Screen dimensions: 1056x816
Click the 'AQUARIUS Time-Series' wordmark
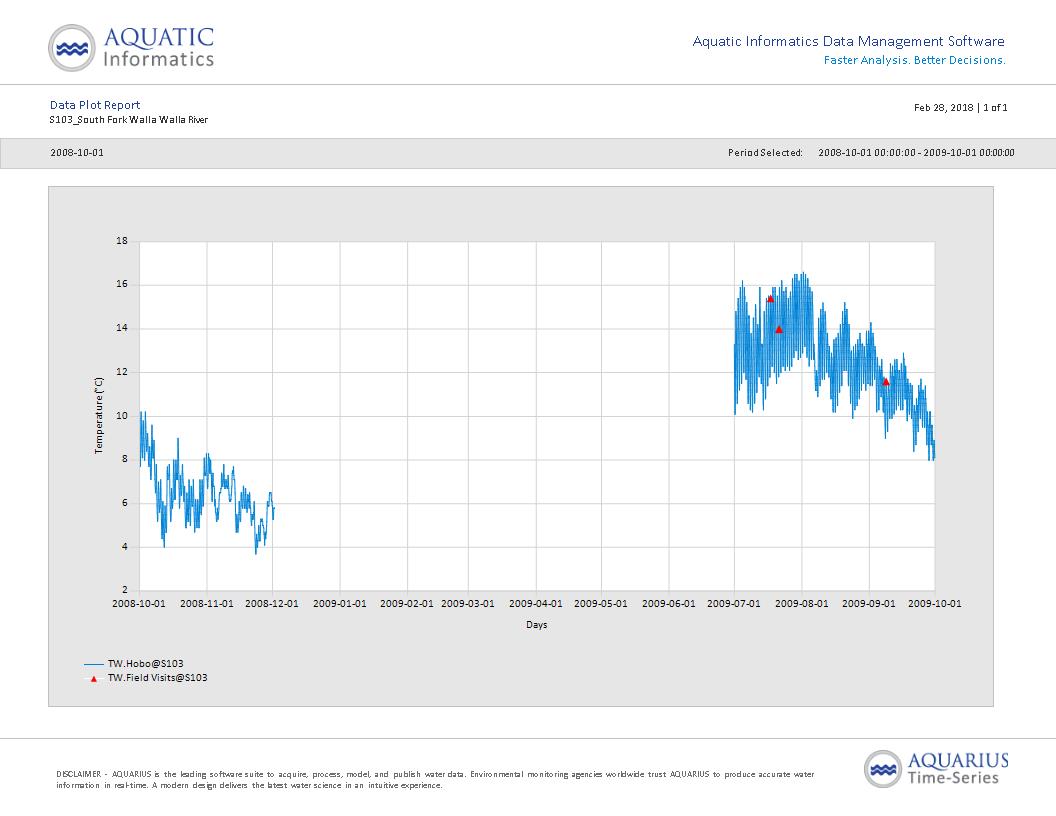tap(958, 769)
